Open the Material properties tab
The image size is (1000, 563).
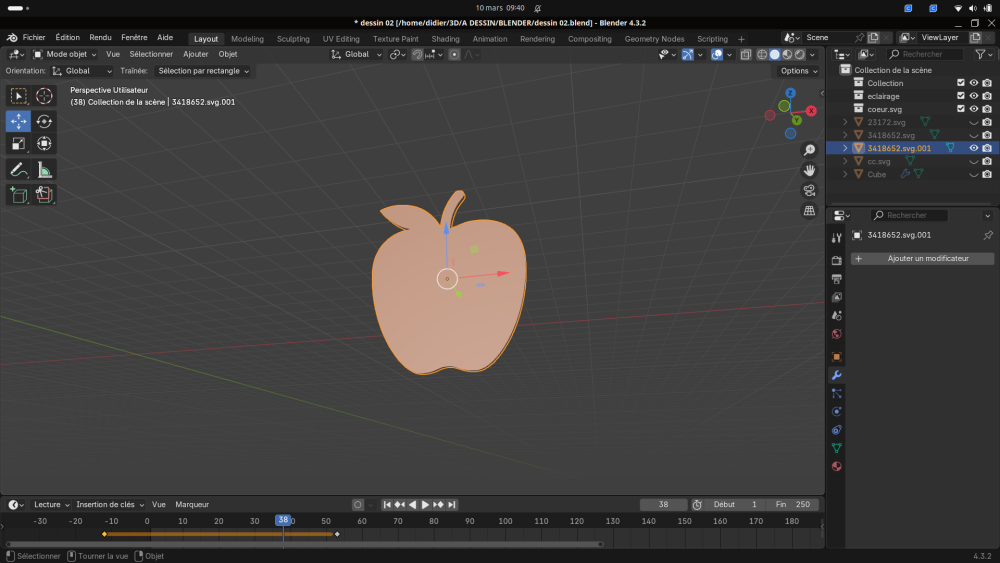[837, 466]
